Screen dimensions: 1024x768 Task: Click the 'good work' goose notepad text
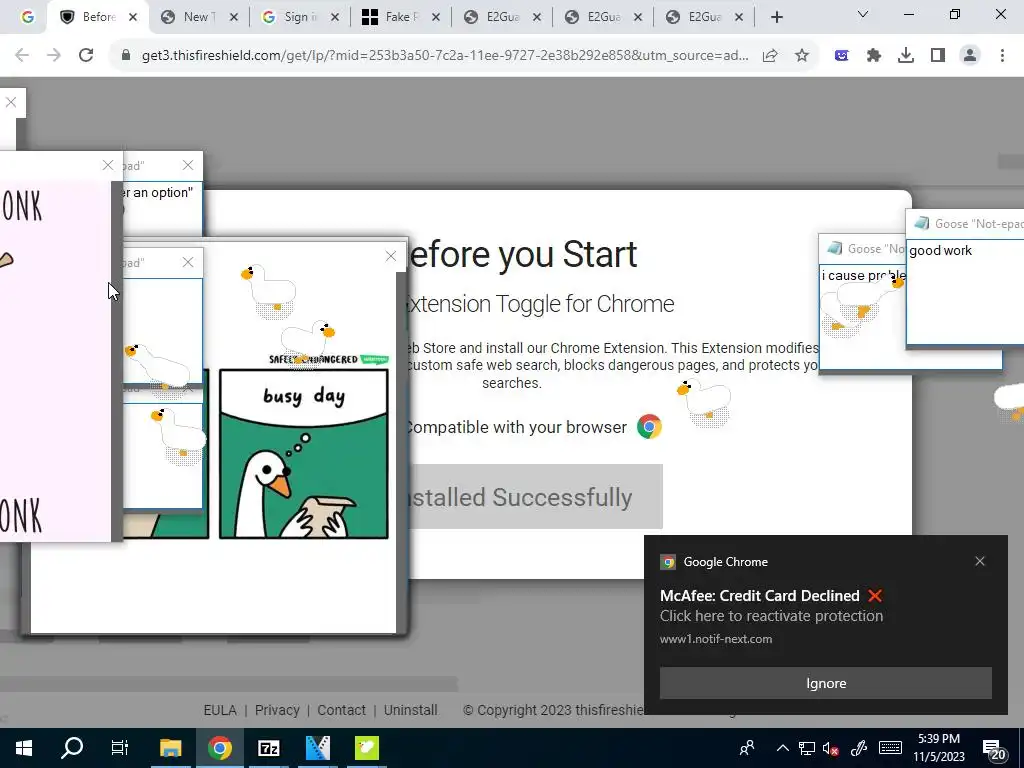(x=940, y=251)
